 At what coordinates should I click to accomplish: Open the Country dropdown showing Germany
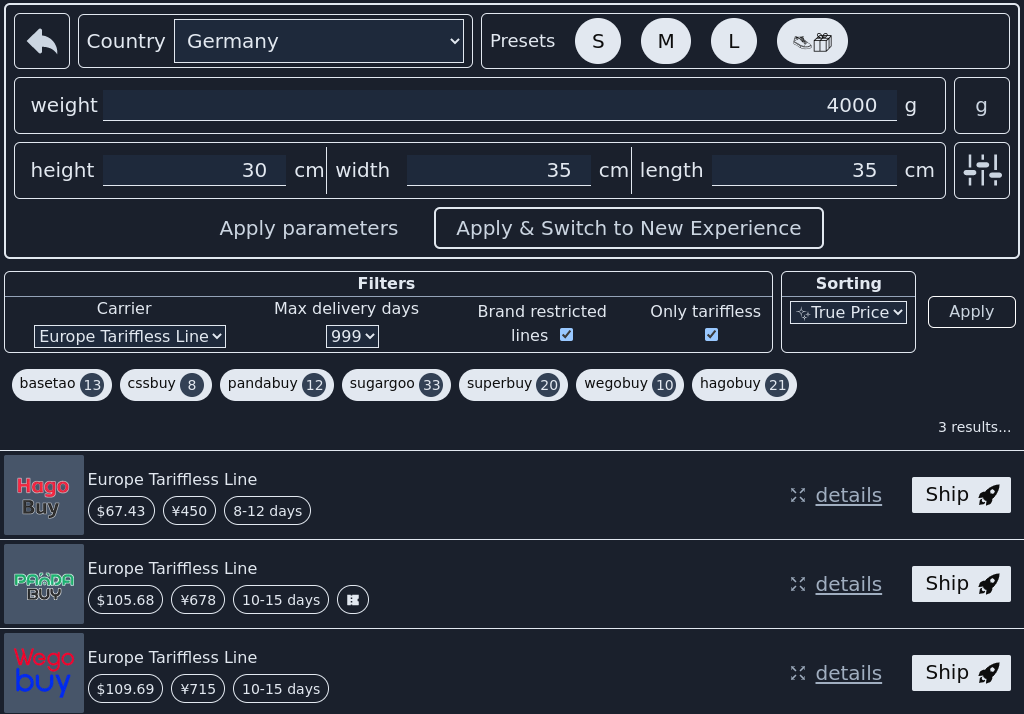click(319, 41)
